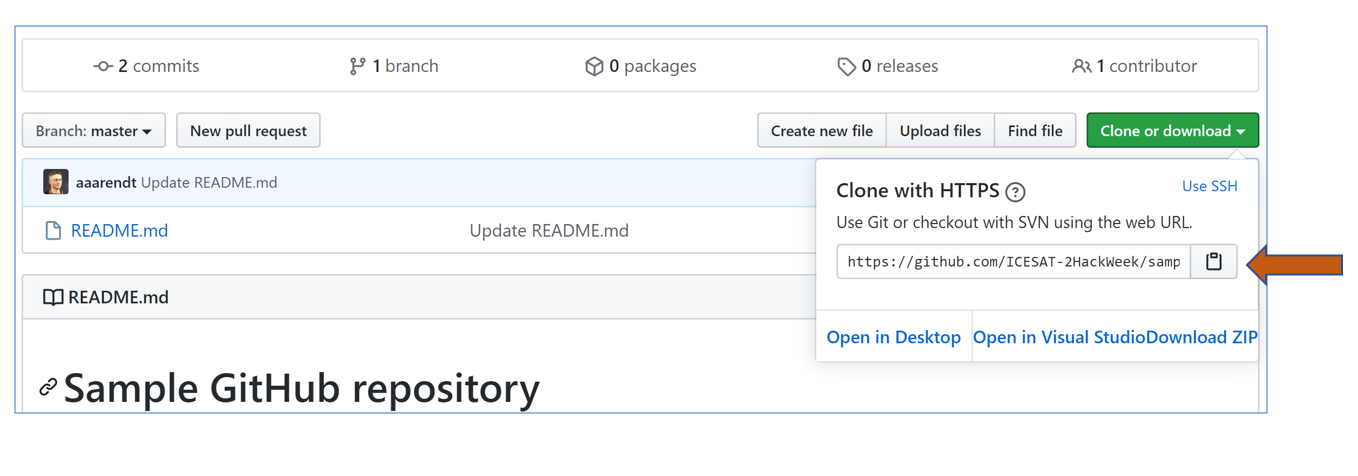Start a New pull request
1358x476 pixels.
(x=248, y=131)
